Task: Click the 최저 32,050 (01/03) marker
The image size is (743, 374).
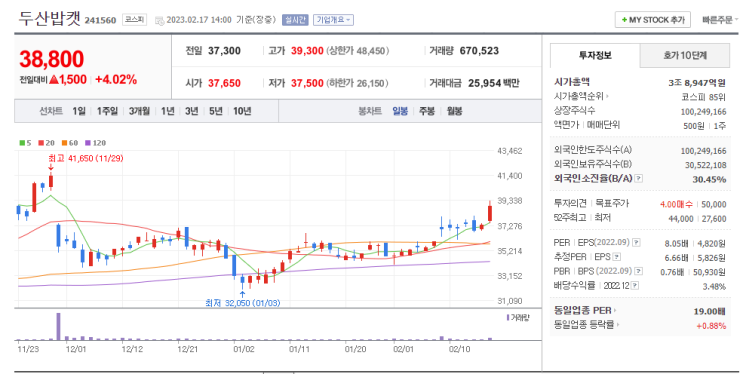Action: pyautogui.click(x=243, y=303)
